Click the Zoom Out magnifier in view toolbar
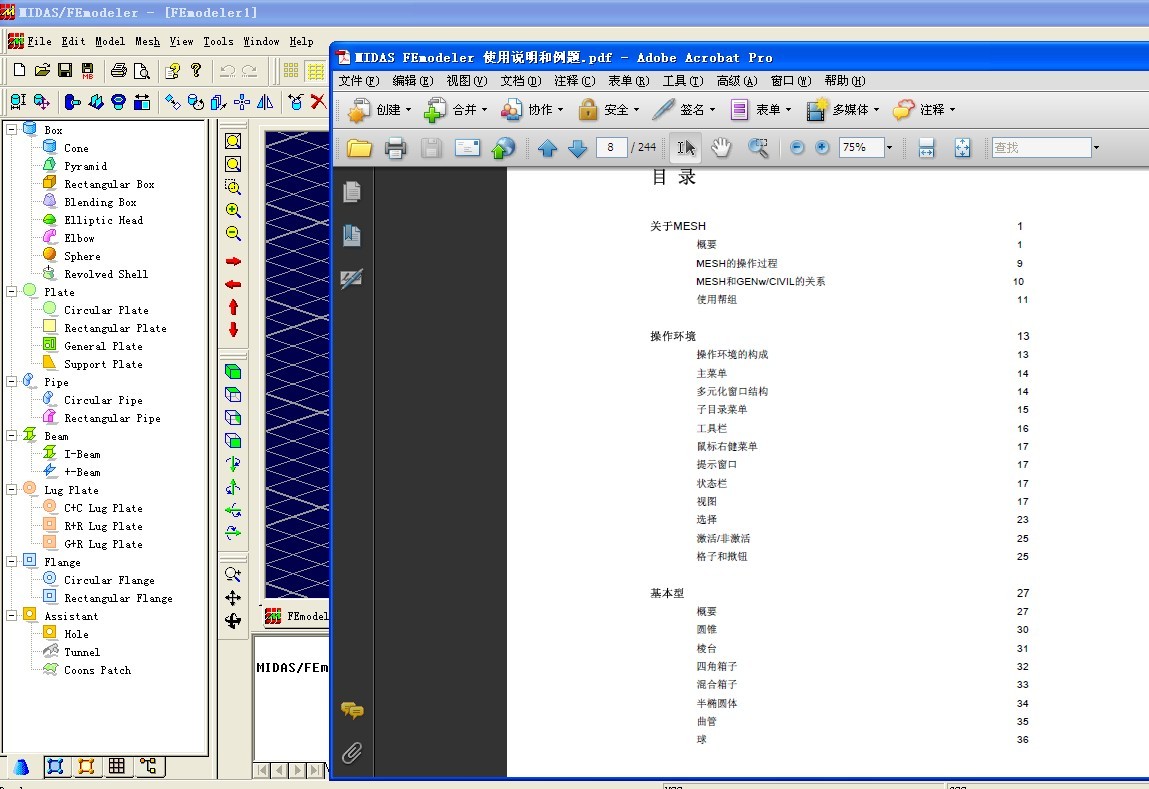Screen dimensions: 1149x789 point(233,234)
